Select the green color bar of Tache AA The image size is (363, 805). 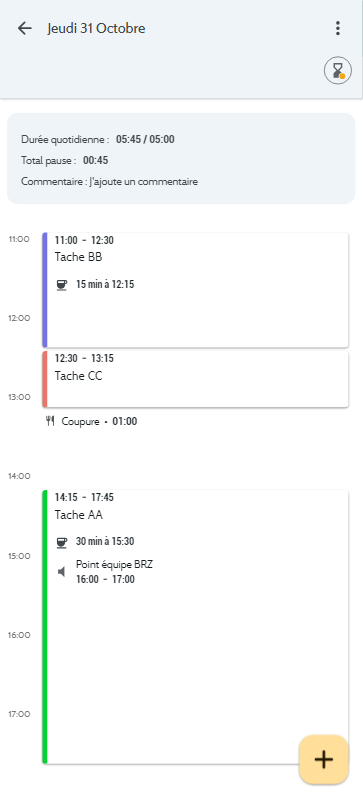pyautogui.click(x=45, y=626)
